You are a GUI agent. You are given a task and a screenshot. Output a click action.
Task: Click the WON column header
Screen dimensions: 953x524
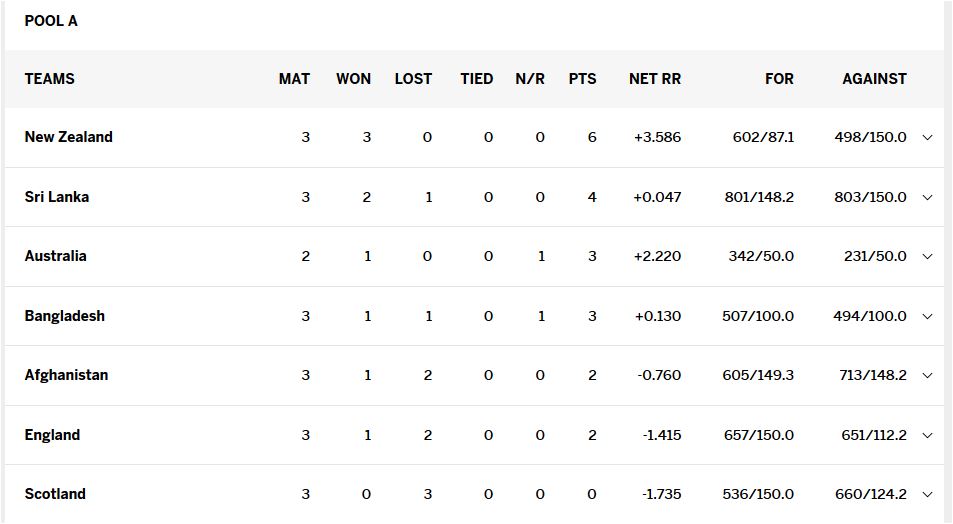(x=353, y=79)
